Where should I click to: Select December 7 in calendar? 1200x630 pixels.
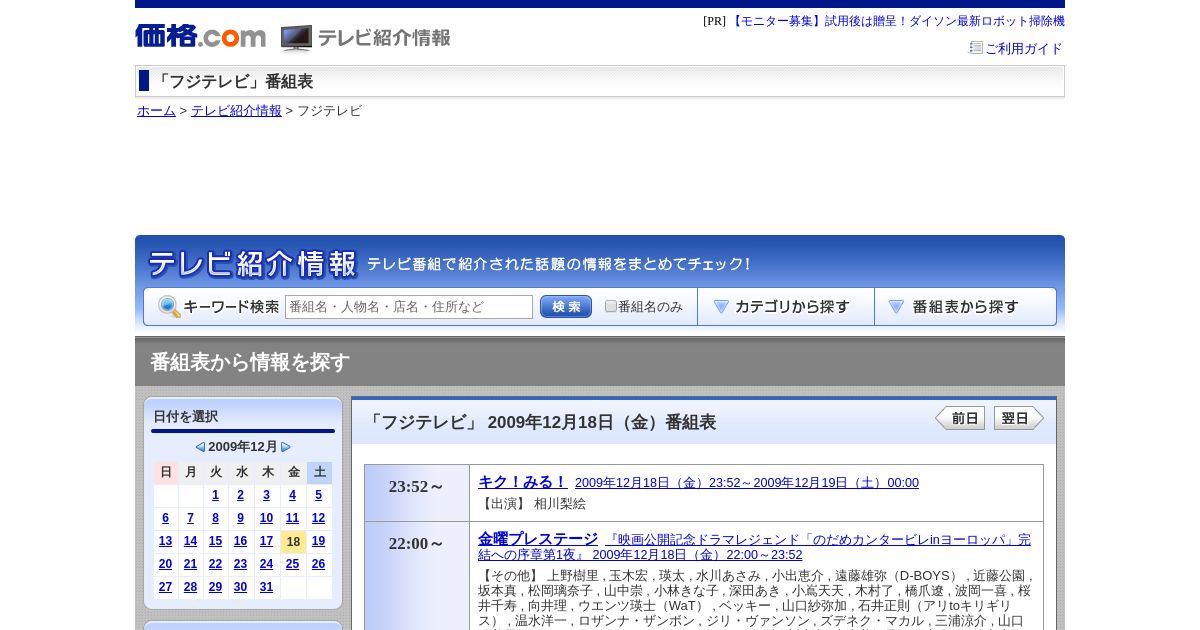point(190,518)
